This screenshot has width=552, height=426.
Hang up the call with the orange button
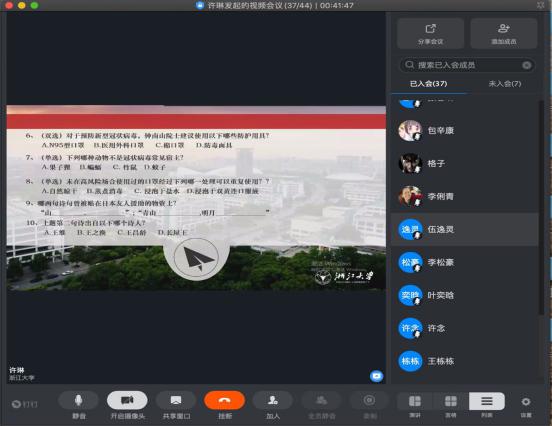pos(225,401)
